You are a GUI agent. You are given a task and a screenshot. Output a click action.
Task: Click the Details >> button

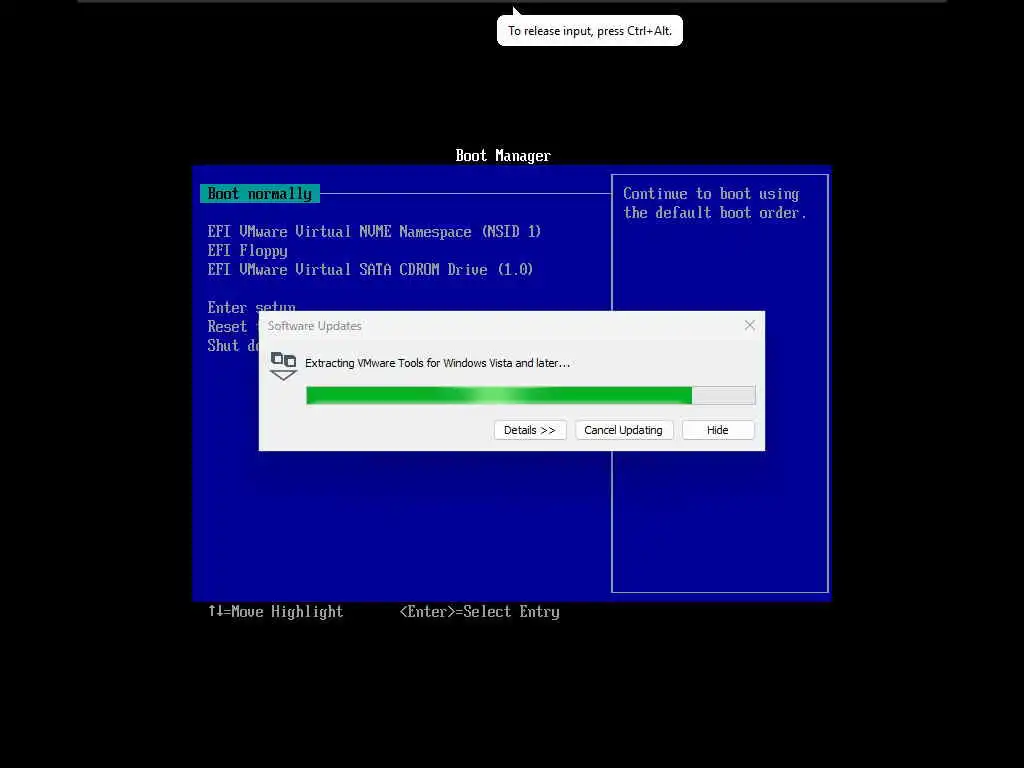click(x=530, y=430)
